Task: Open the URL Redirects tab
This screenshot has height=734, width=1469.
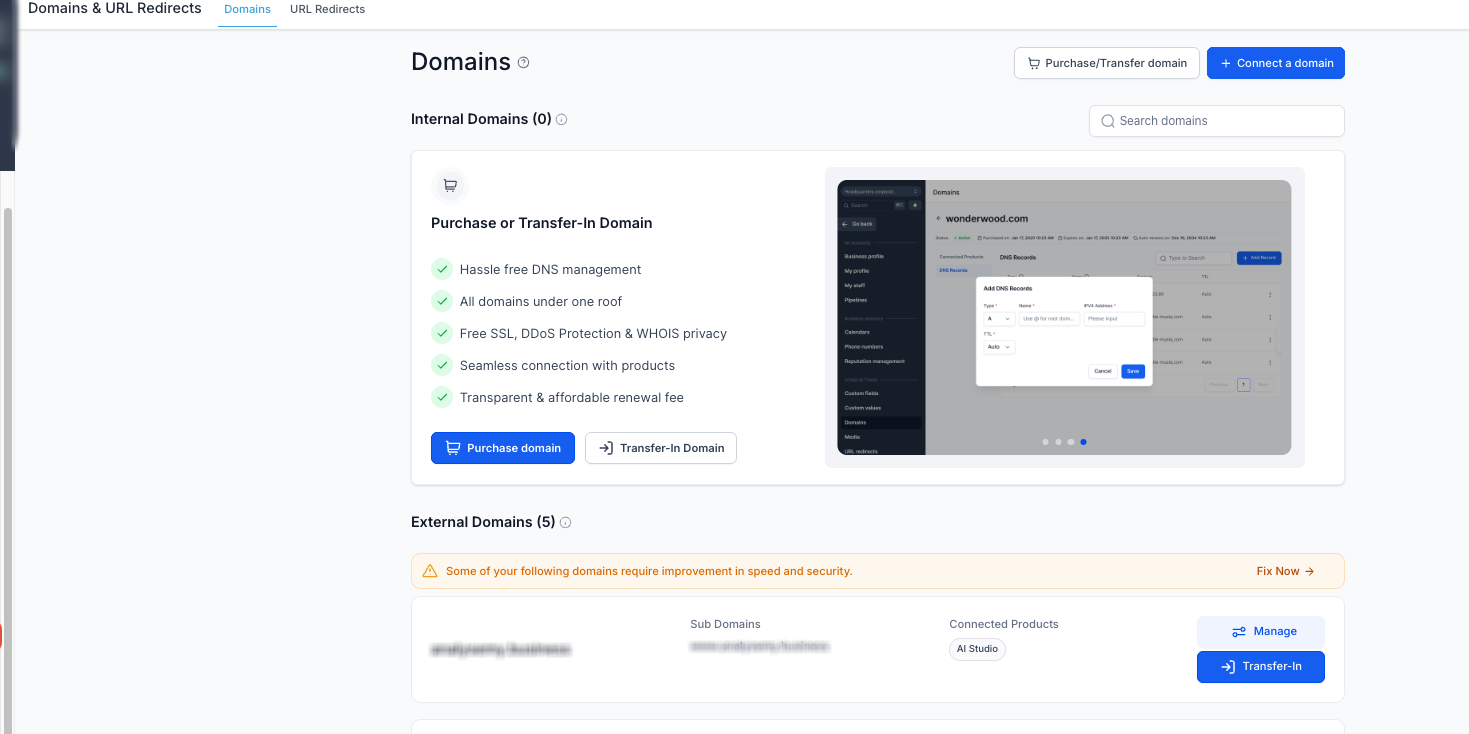Action: coord(327,9)
